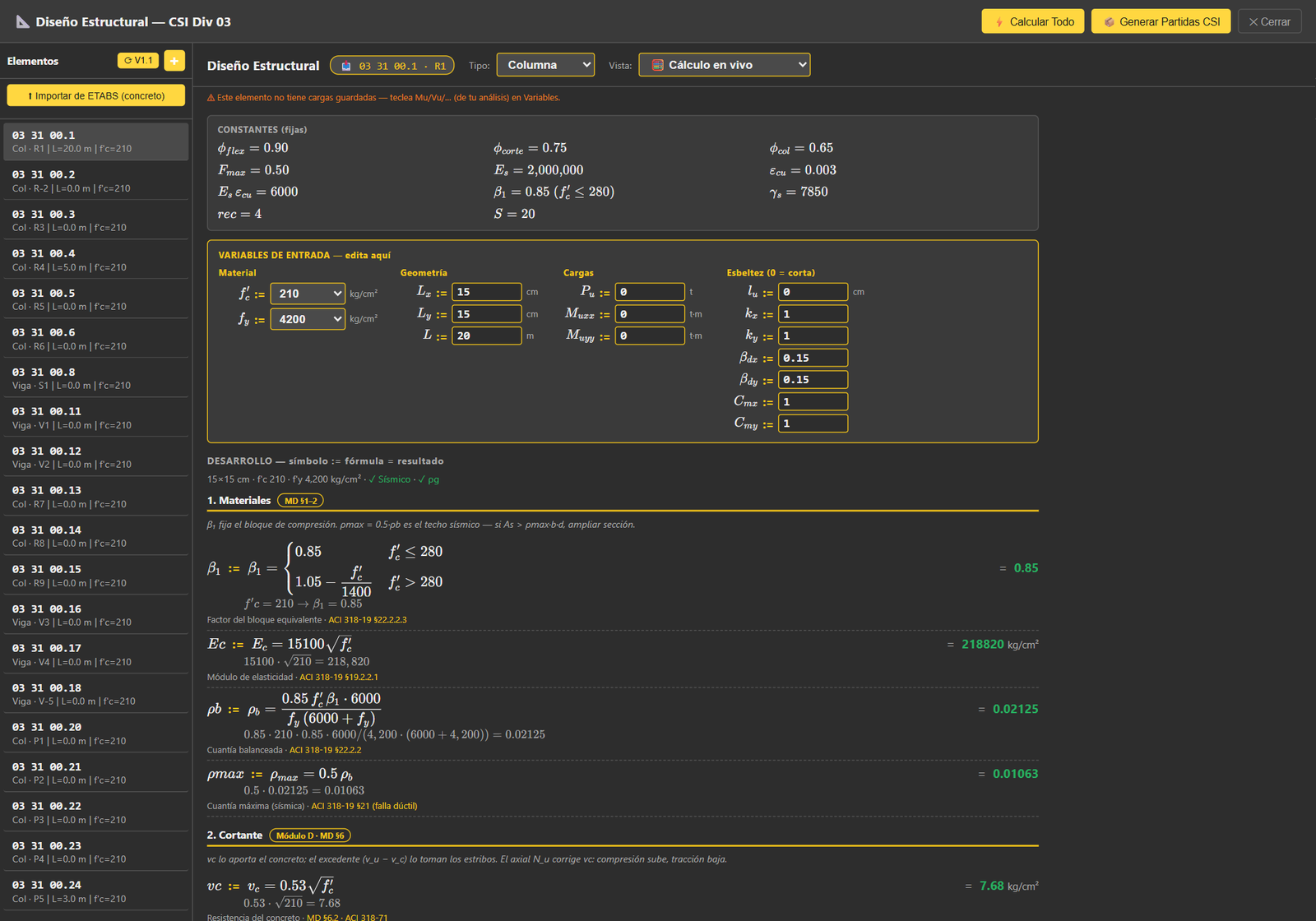Click the βdy input field
Image resolution: width=1316 pixels, height=921 pixels.
[x=813, y=380]
